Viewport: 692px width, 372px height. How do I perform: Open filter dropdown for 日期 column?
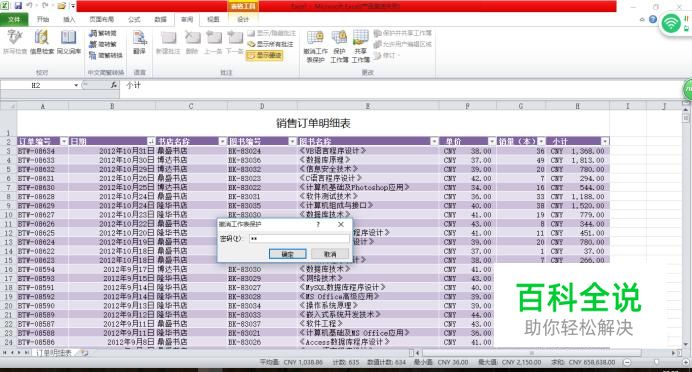click(151, 141)
